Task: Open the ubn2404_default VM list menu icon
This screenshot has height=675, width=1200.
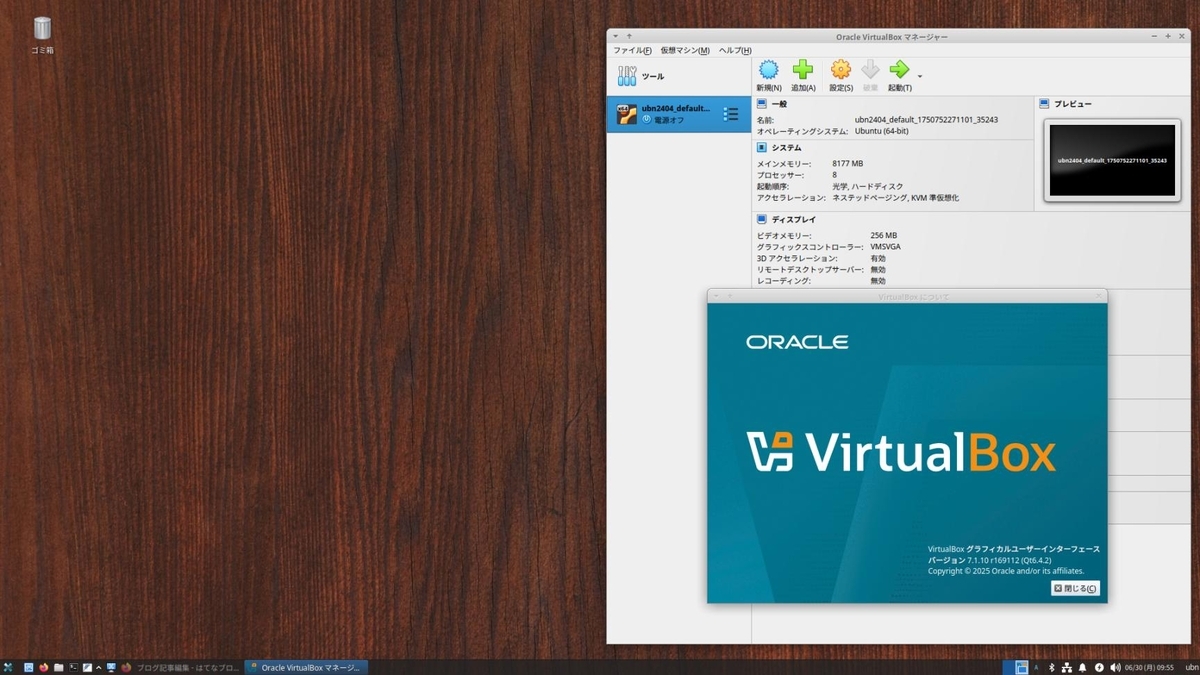Action: pyautogui.click(x=731, y=114)
